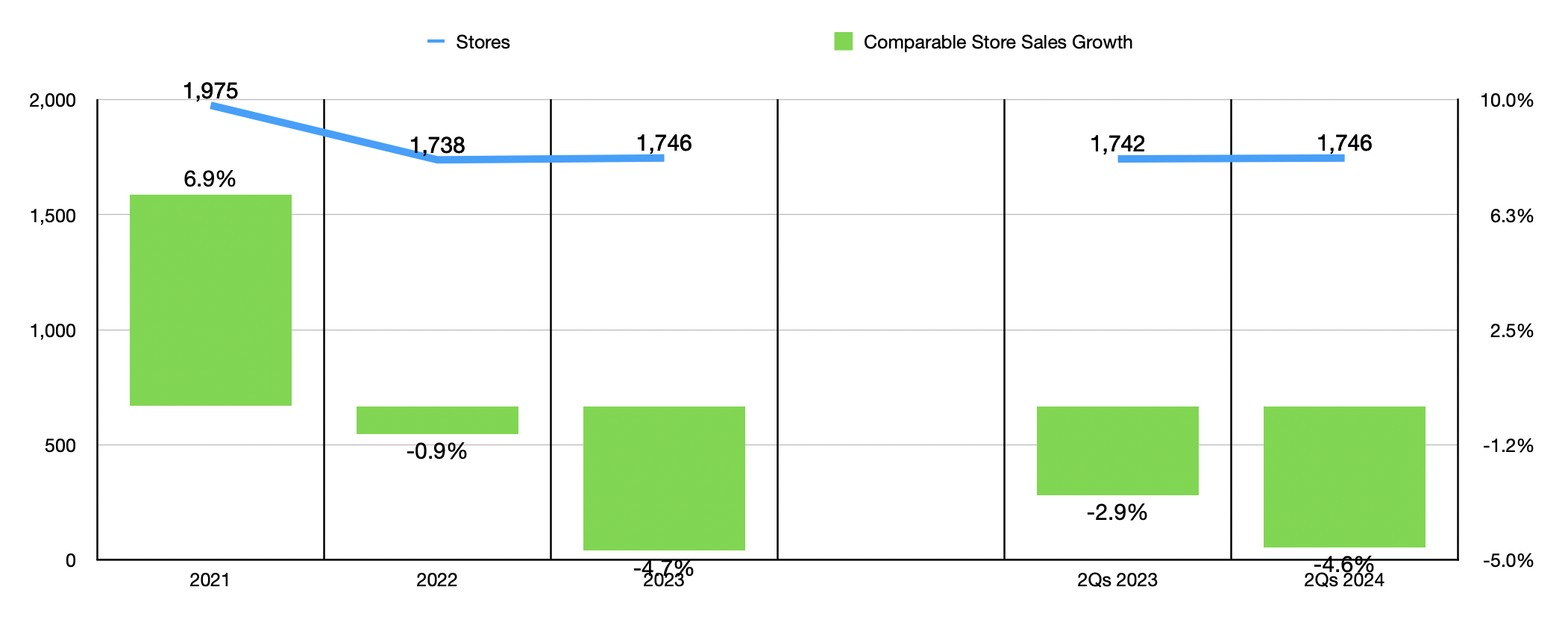Select the 6.9% growth data label
The image size is (1568, 631).
[x=210, y=179]
